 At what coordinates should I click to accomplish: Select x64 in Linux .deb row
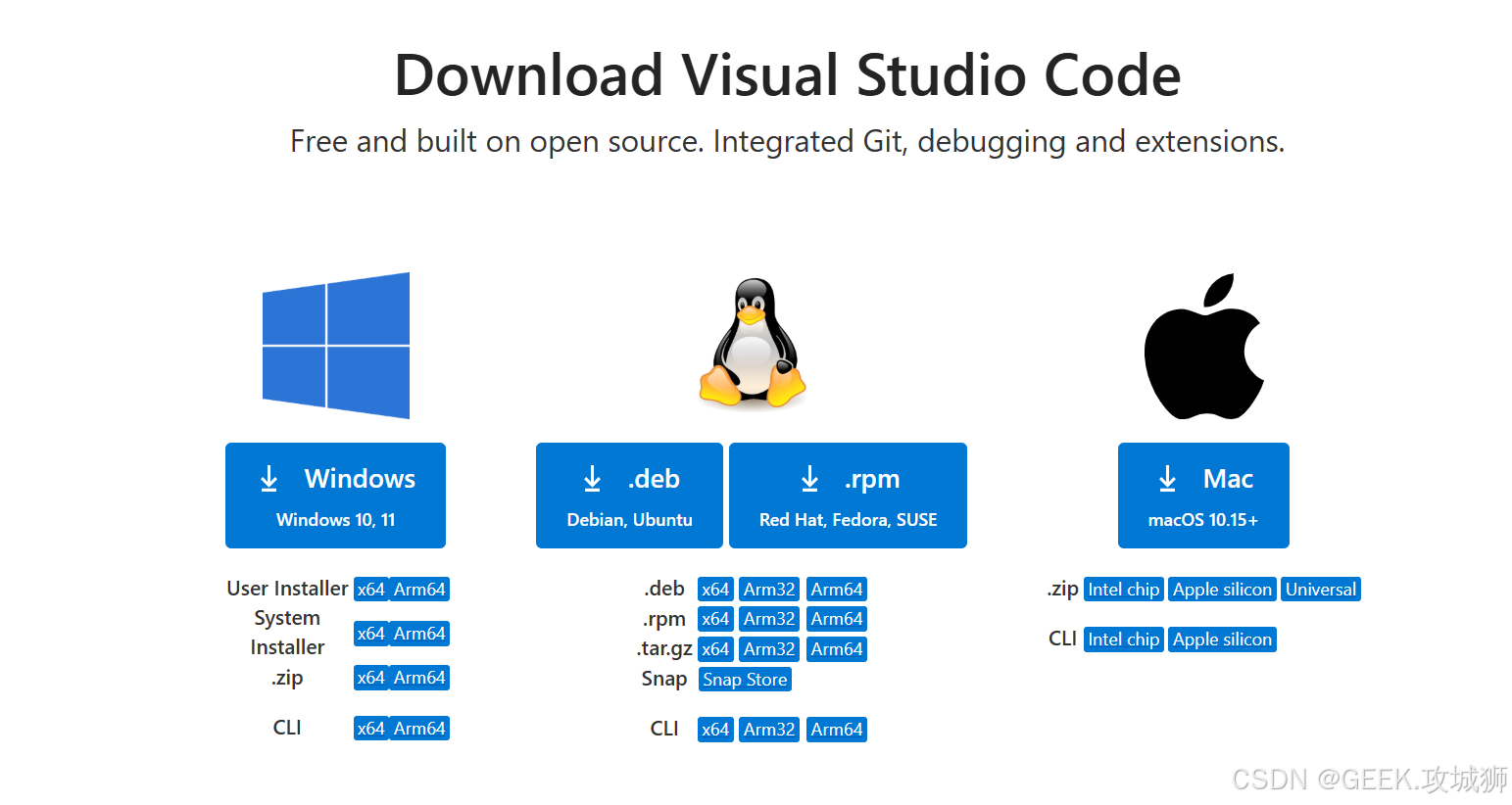click(715, 590)
